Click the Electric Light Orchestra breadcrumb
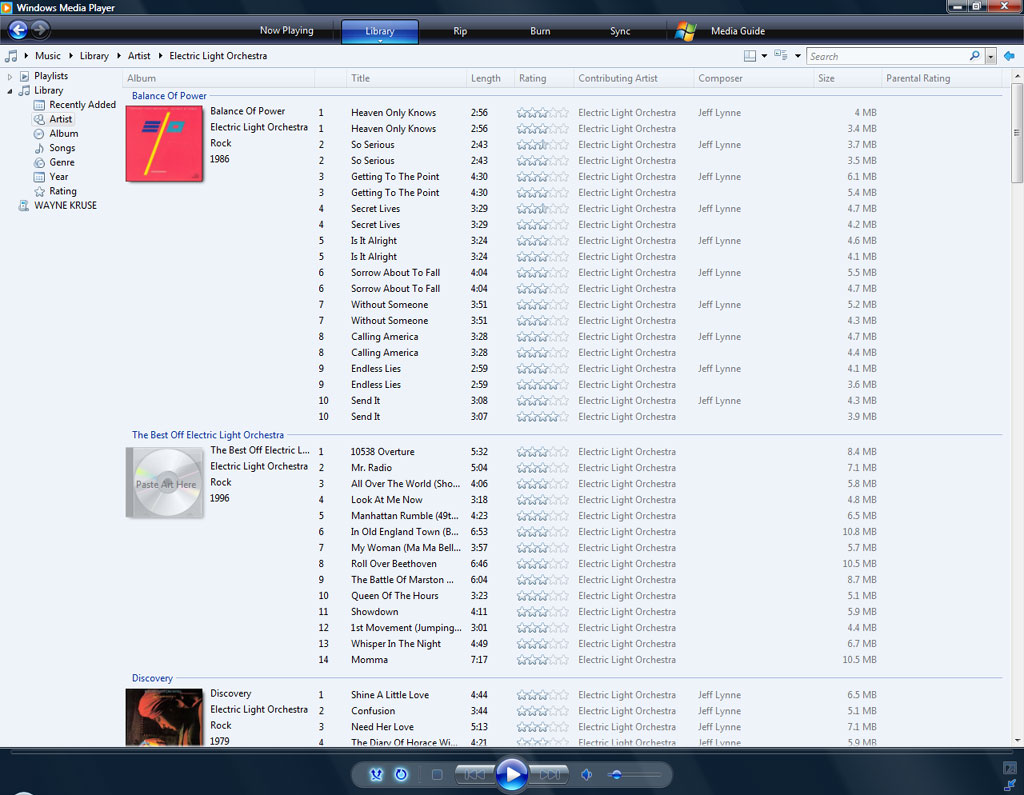This screenshot has width=1024, height=795. pyautogui.click(x=218, y=56)
